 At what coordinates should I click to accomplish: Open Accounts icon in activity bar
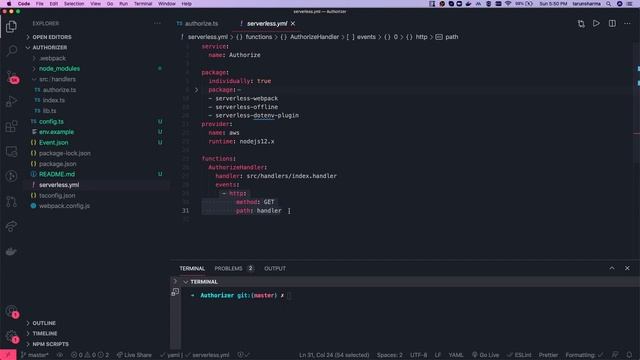click(x=11, y=311)
